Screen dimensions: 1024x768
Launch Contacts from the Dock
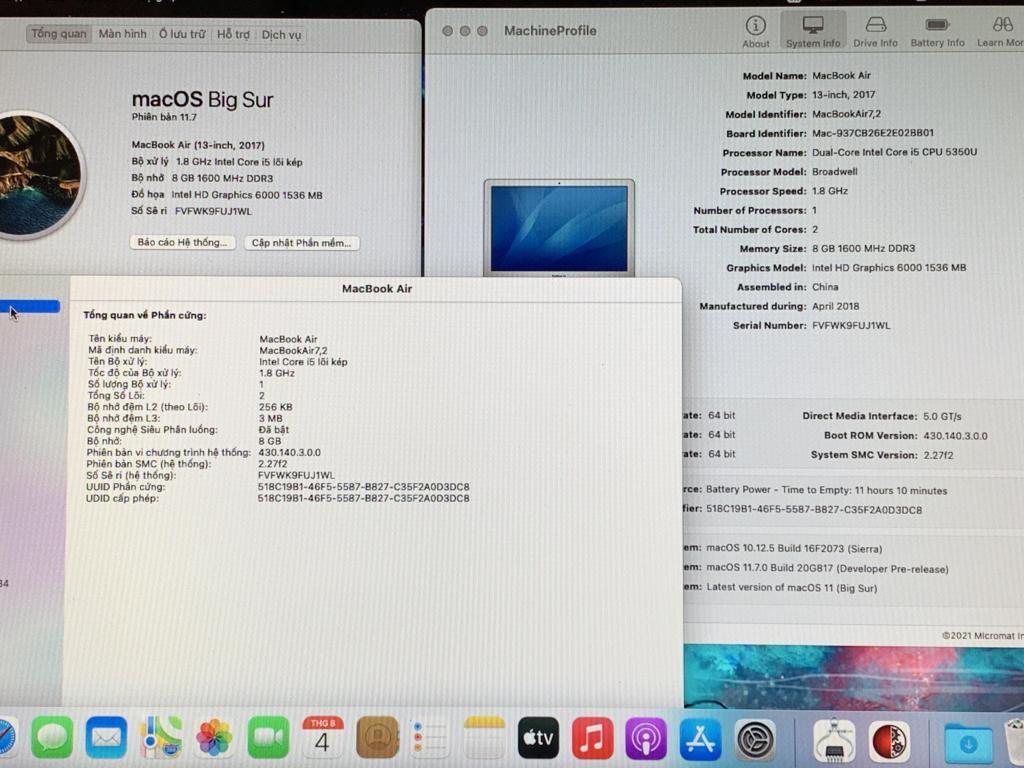tap(377, 738)
